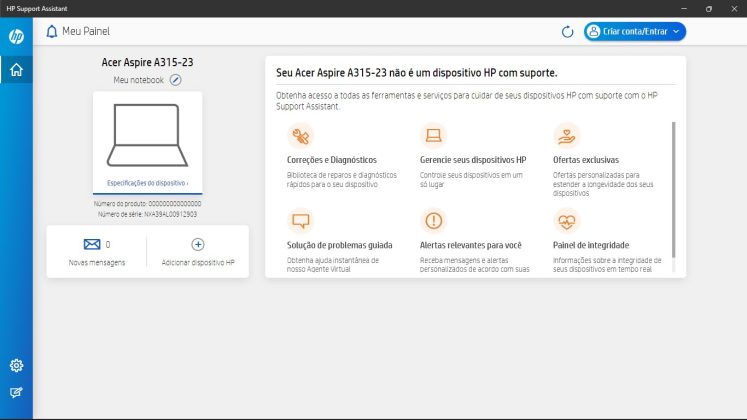Click the Correções e Diagnósticos wrench icon
The height and width of the screenshot is (420, 747).
coord(301,136)
